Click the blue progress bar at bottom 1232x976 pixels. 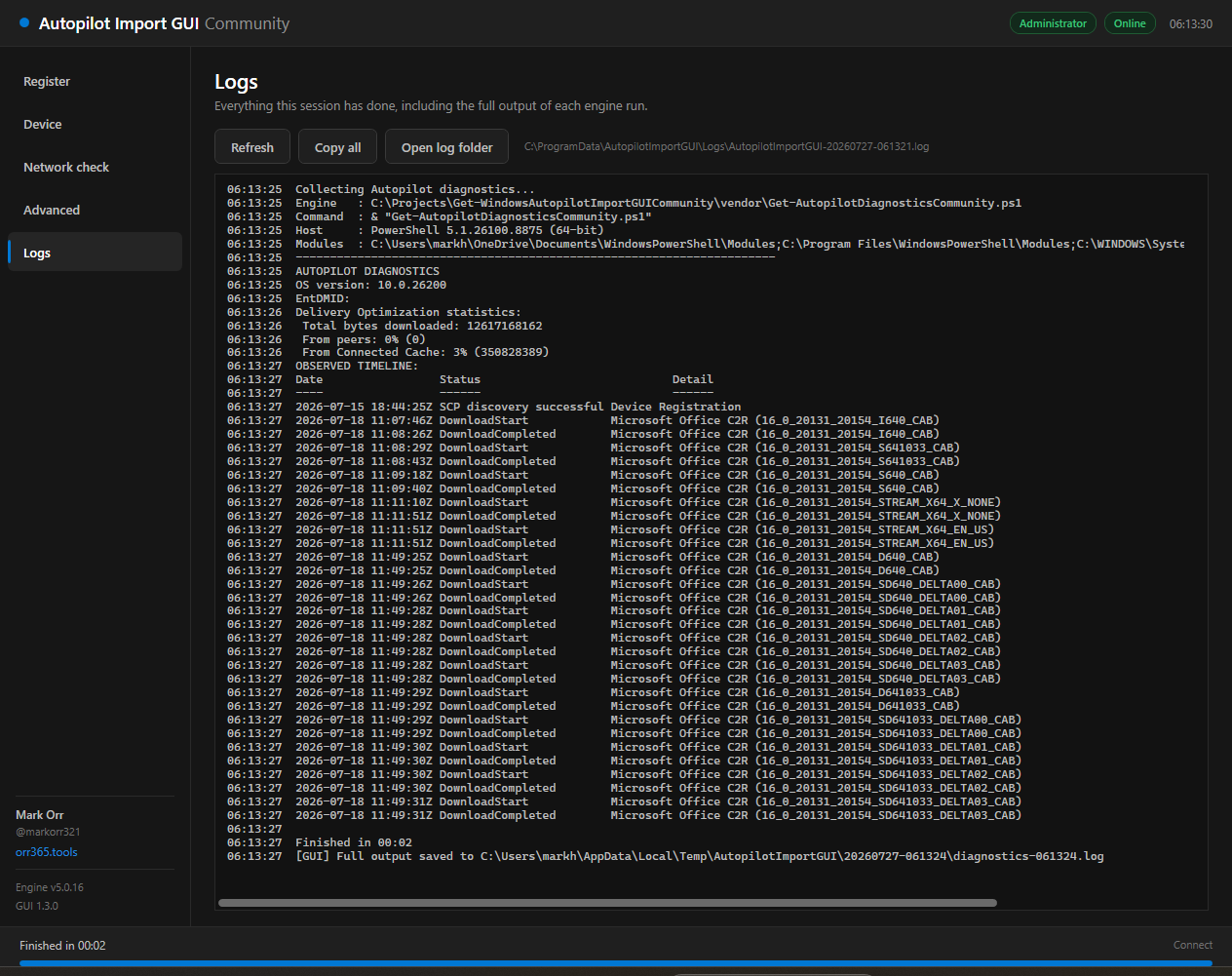click(615, 963)
